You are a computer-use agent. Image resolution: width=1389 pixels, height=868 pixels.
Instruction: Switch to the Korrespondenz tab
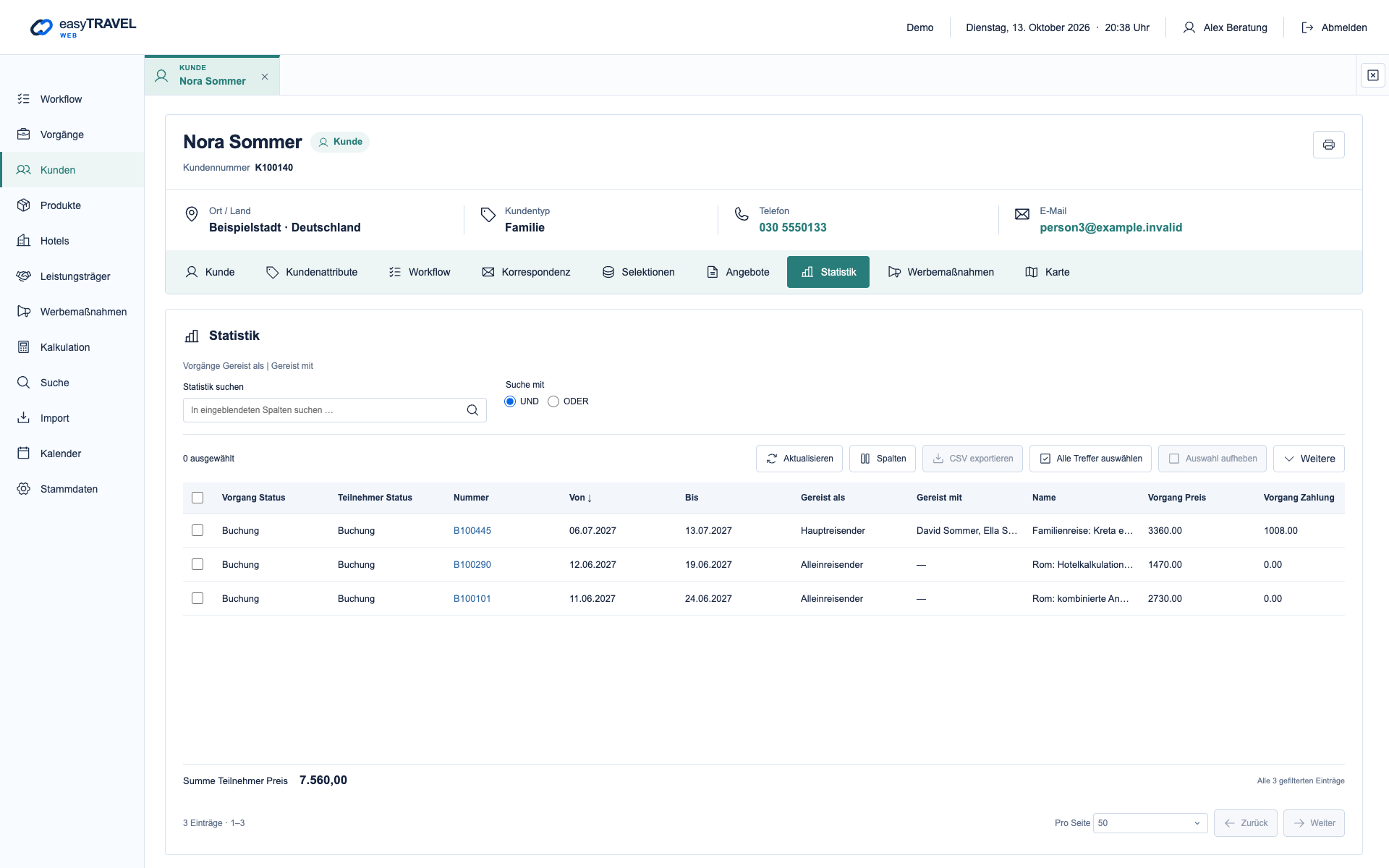coord(526,272)
